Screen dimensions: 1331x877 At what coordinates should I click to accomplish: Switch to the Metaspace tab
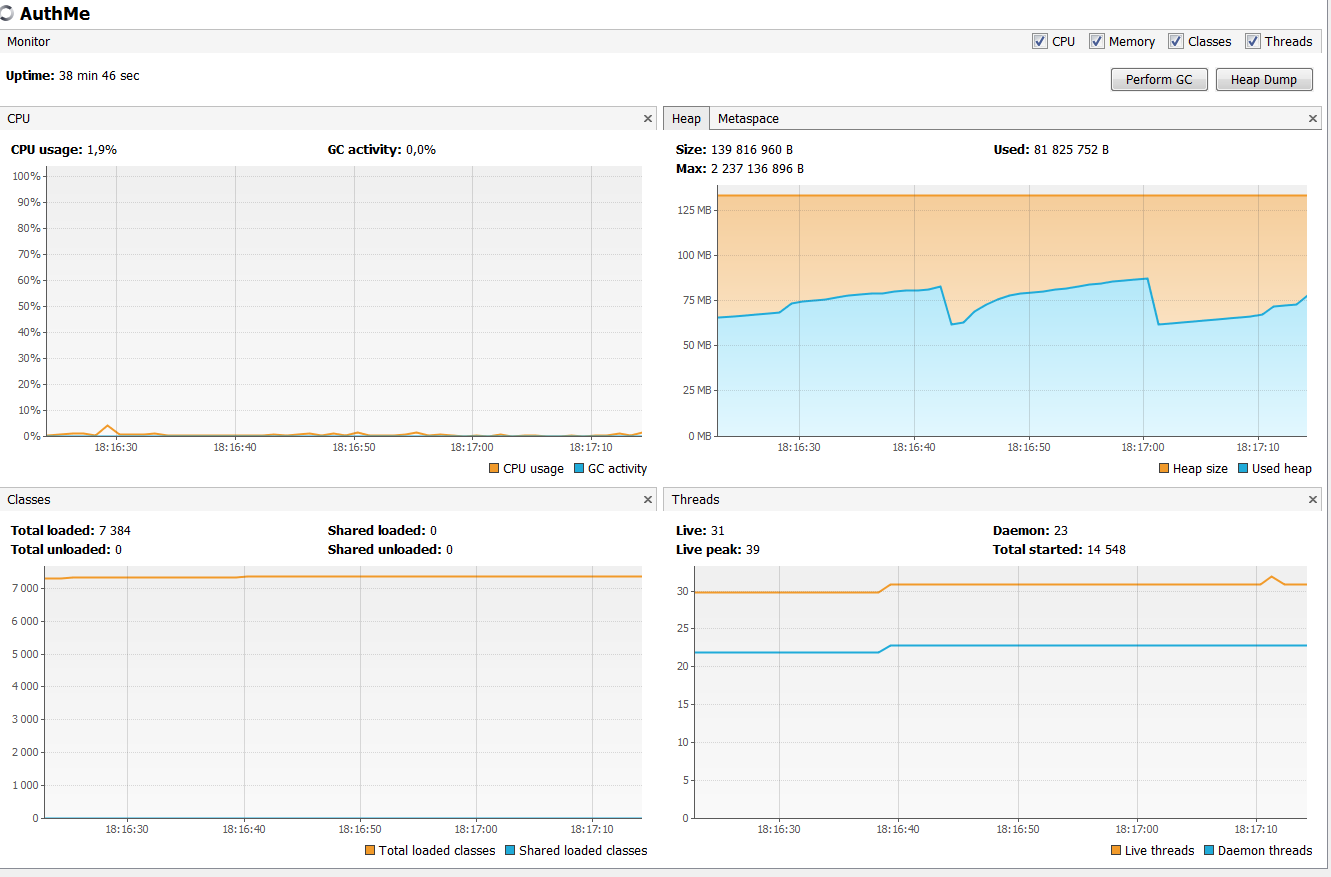tap(748, 118)
